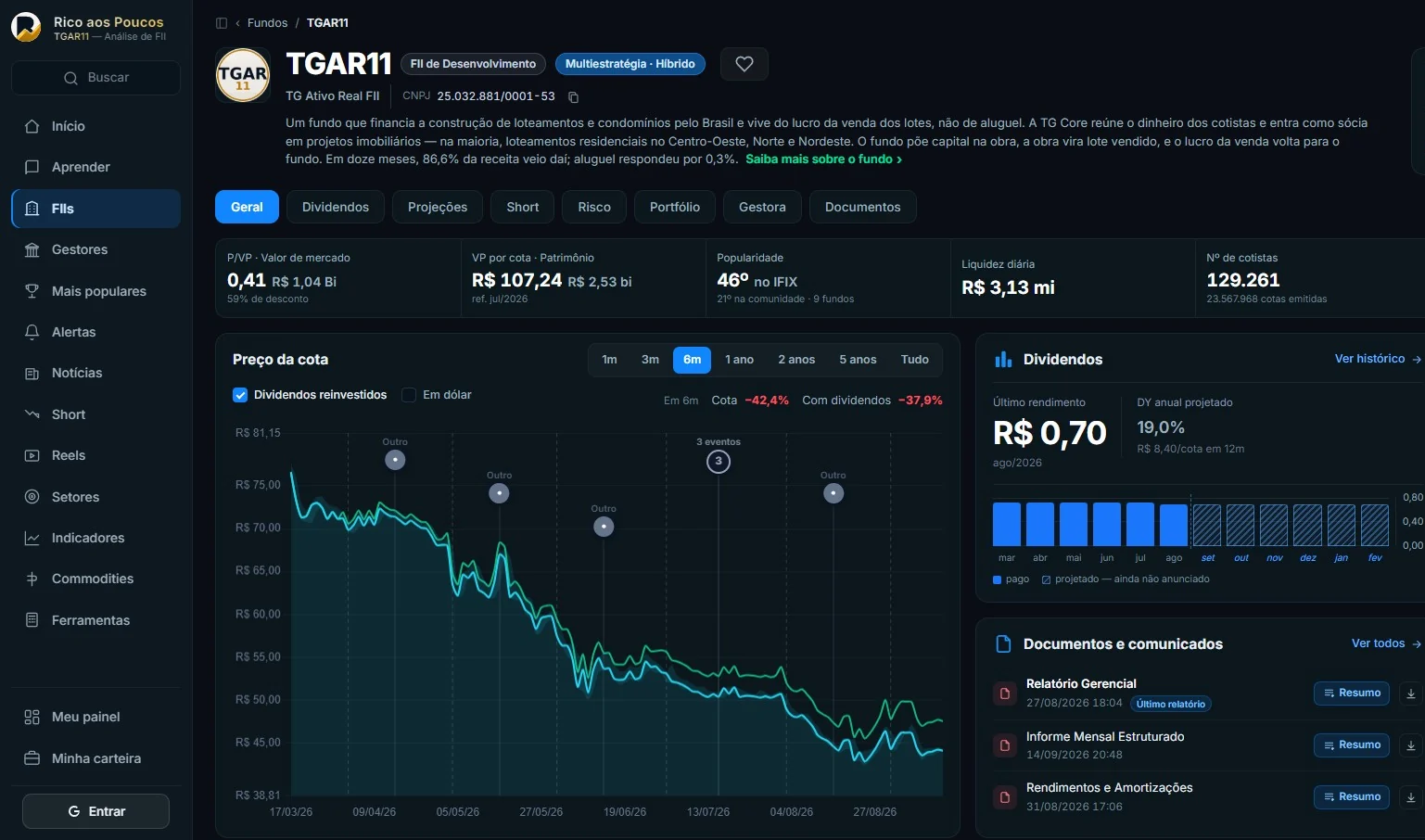Open Início in the sidebar

(x=95, y=126)
